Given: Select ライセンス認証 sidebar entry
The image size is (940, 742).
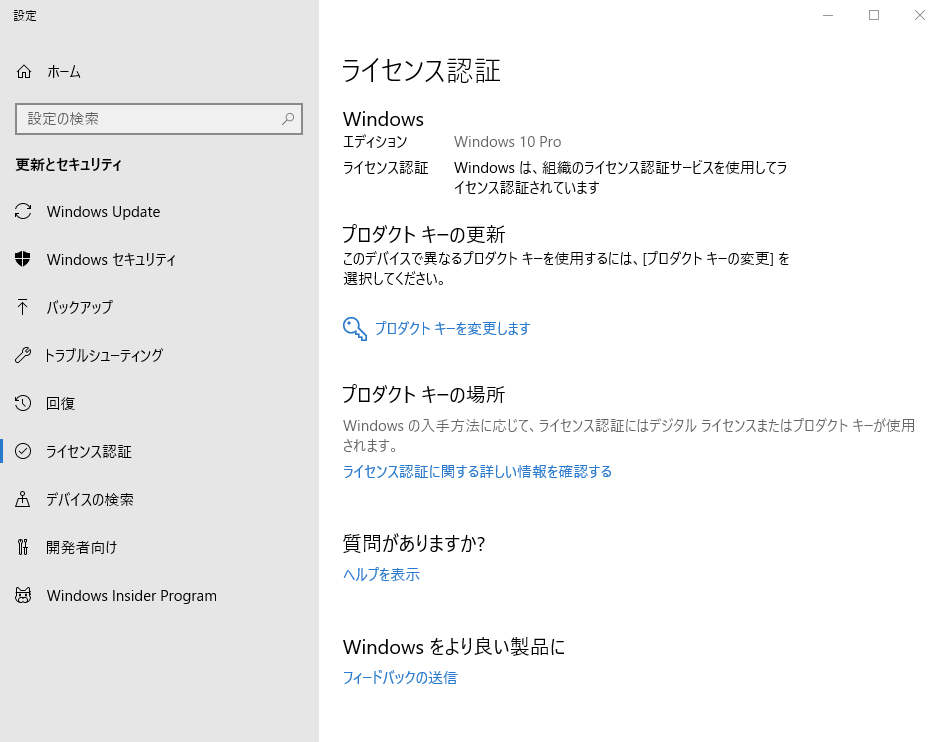Looking at the screenshot, I should point(159,451).
